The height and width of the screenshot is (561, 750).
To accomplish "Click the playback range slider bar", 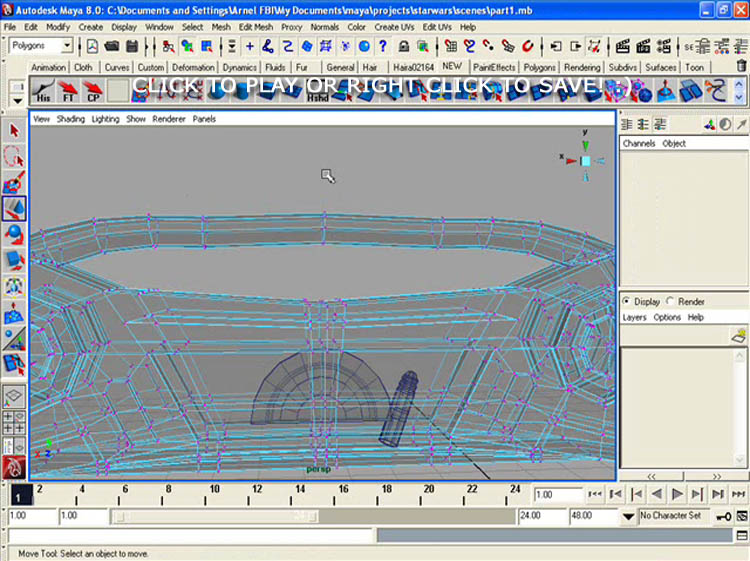I will (214, 517).
